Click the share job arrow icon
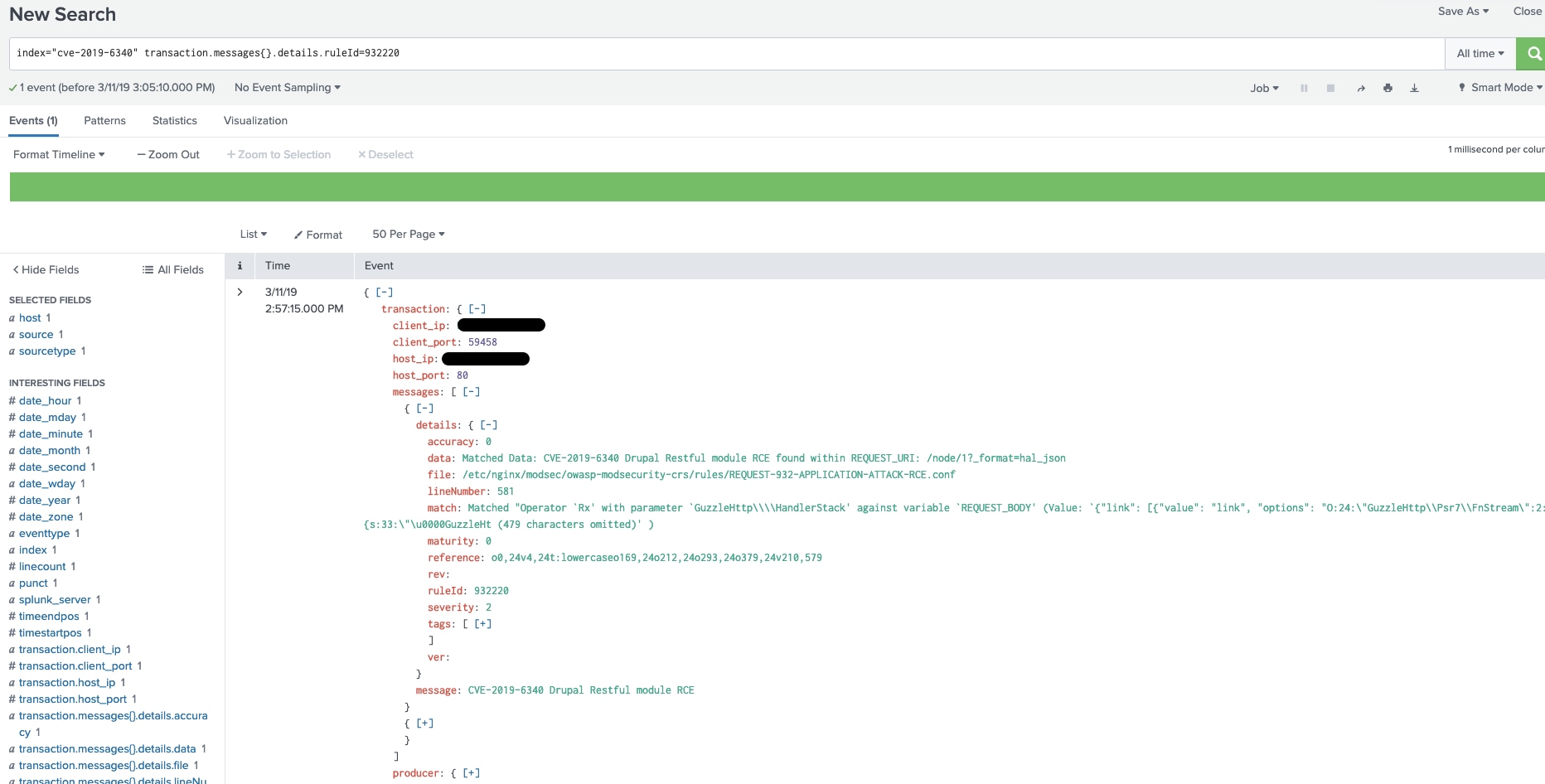The image size is (1545, 784). (x=1361, y=88)
